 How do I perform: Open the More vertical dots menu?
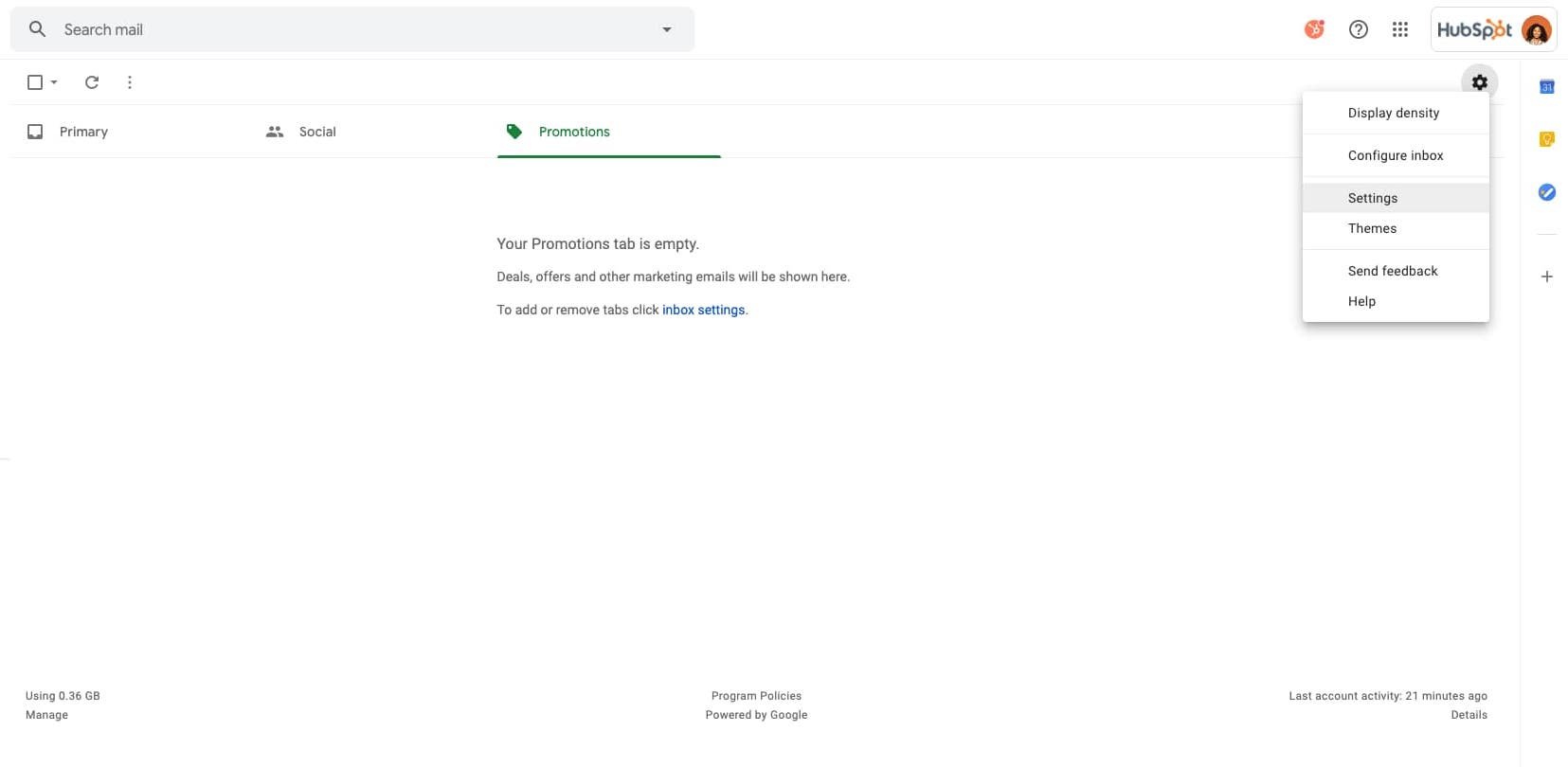(130, 82)
